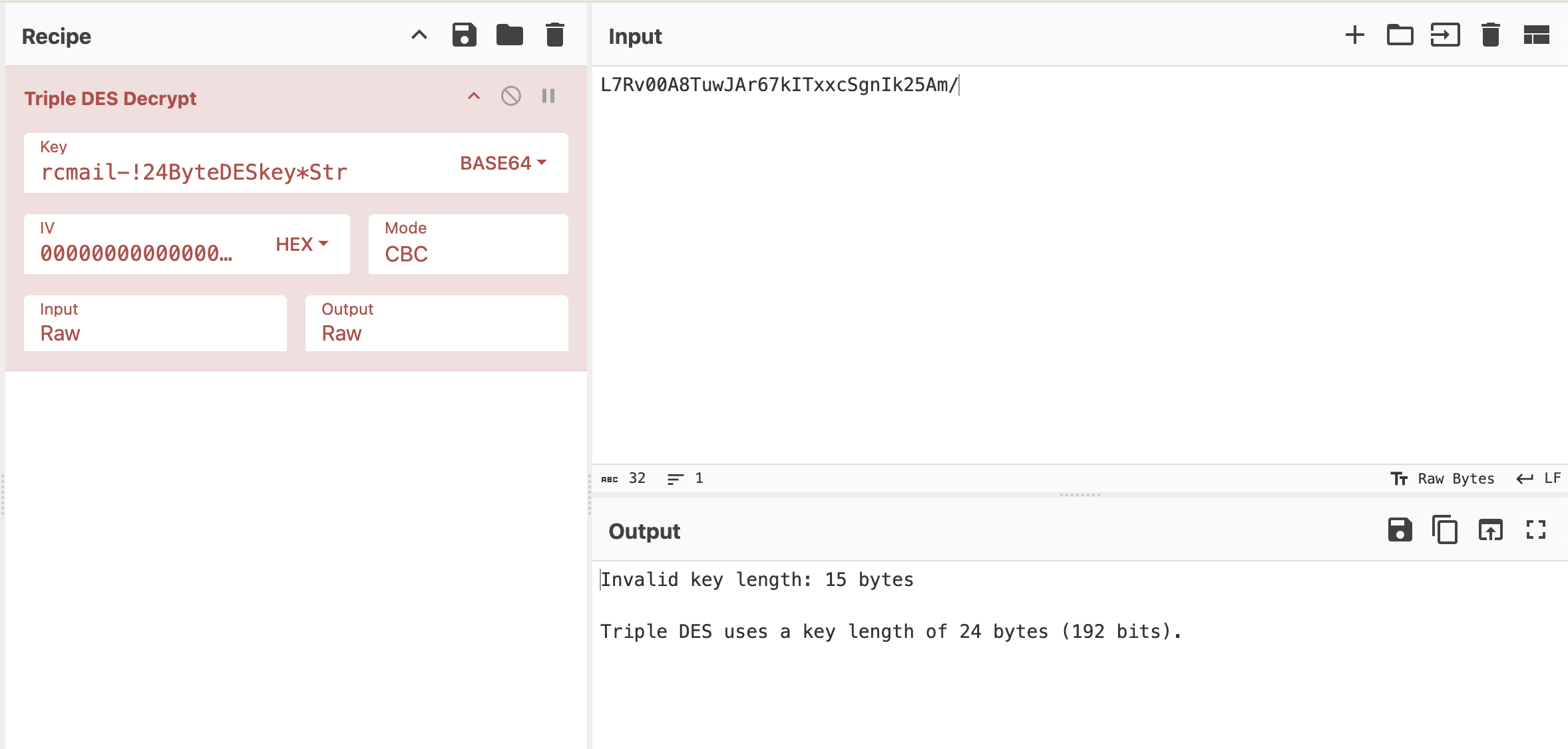Open a folder as input
This screenshot has height=749, width=1568.
click(1400, 35)
